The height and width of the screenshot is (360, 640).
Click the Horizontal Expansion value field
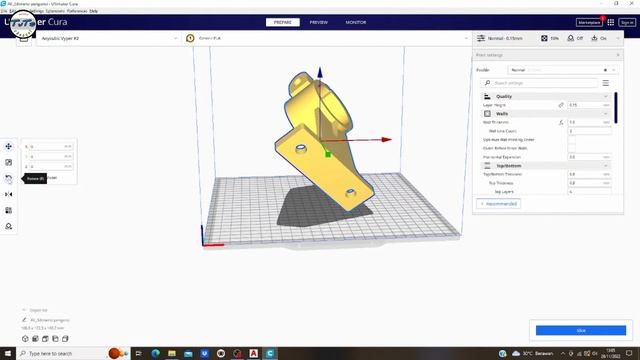click(x=589, y=157)
